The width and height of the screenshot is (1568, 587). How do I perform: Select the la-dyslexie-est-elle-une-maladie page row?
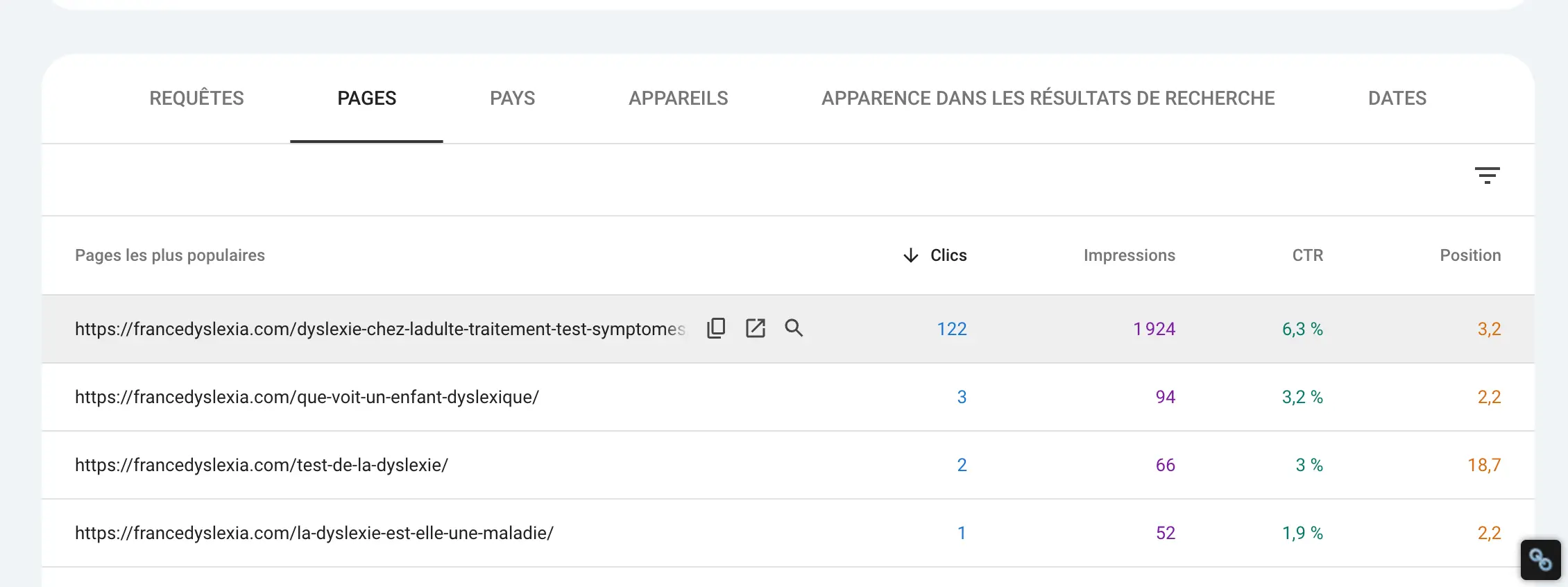tap(314, 533)
